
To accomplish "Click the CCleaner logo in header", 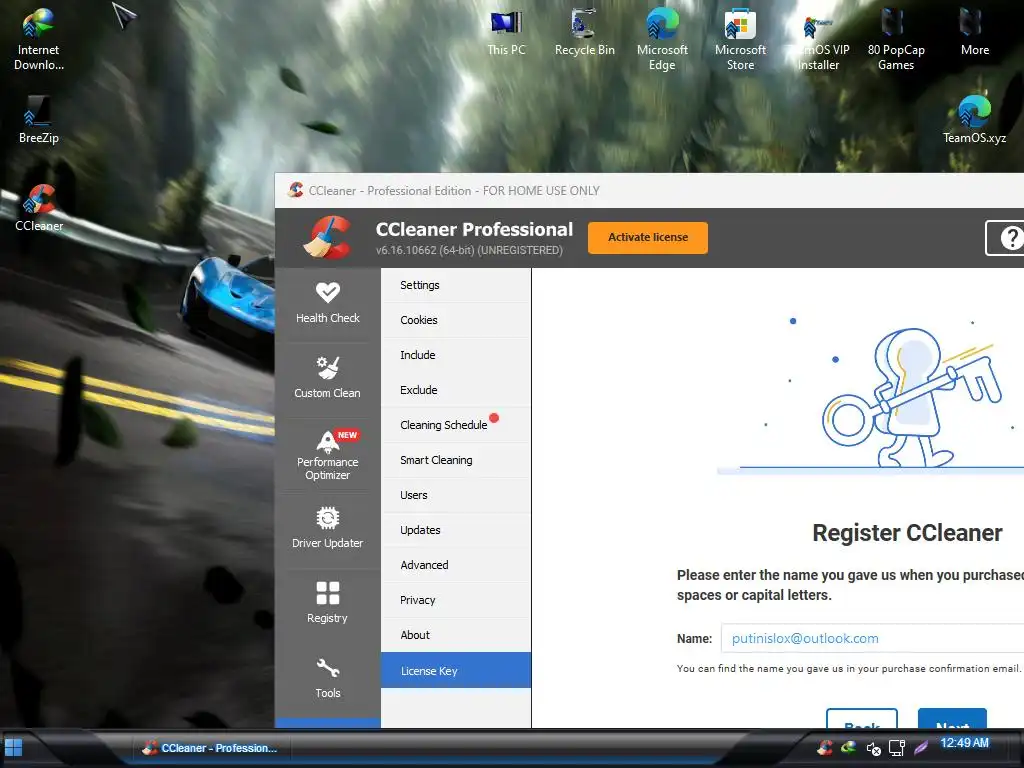I will pyautogui.click(x=327, y=238).
